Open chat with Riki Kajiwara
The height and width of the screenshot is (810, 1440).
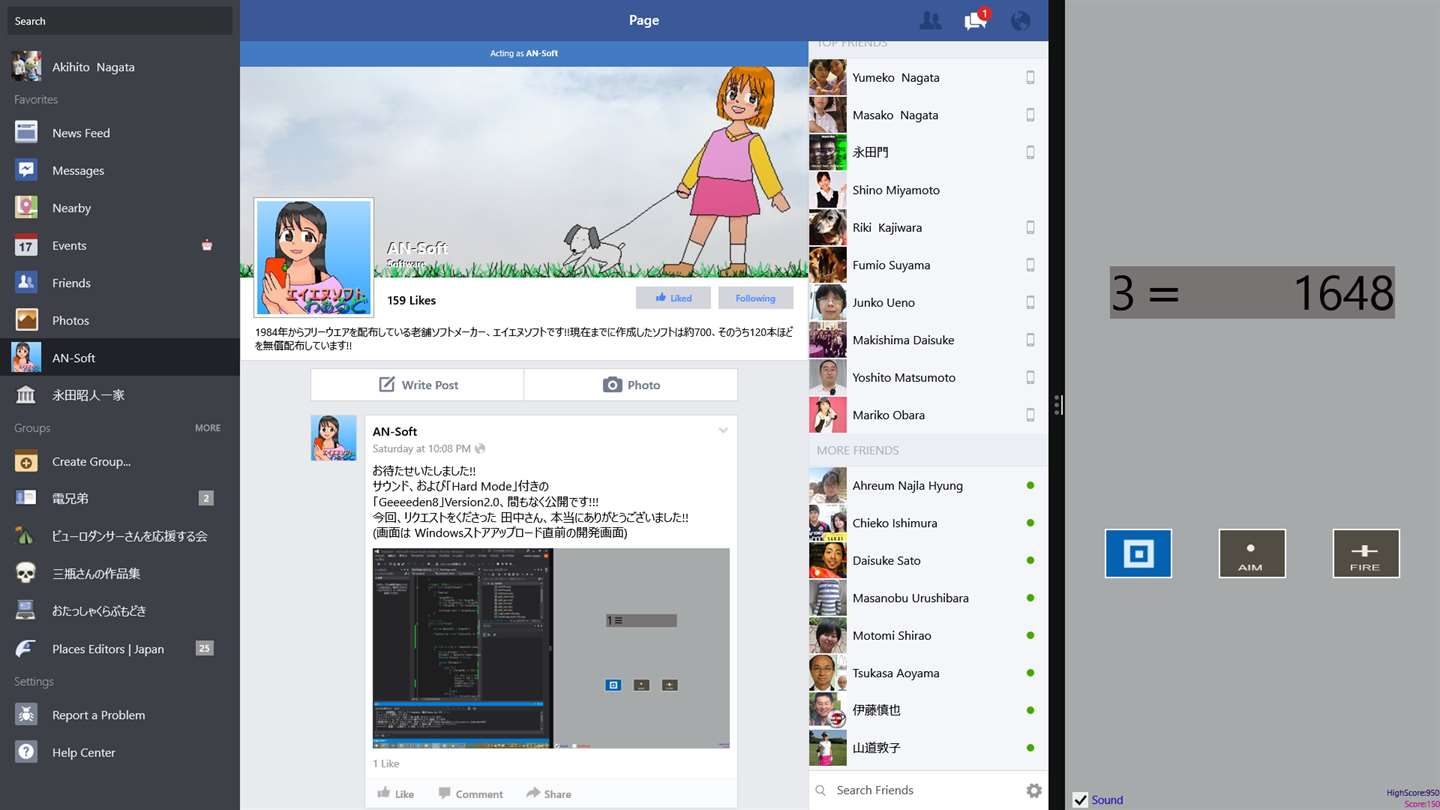pos(928,228)
